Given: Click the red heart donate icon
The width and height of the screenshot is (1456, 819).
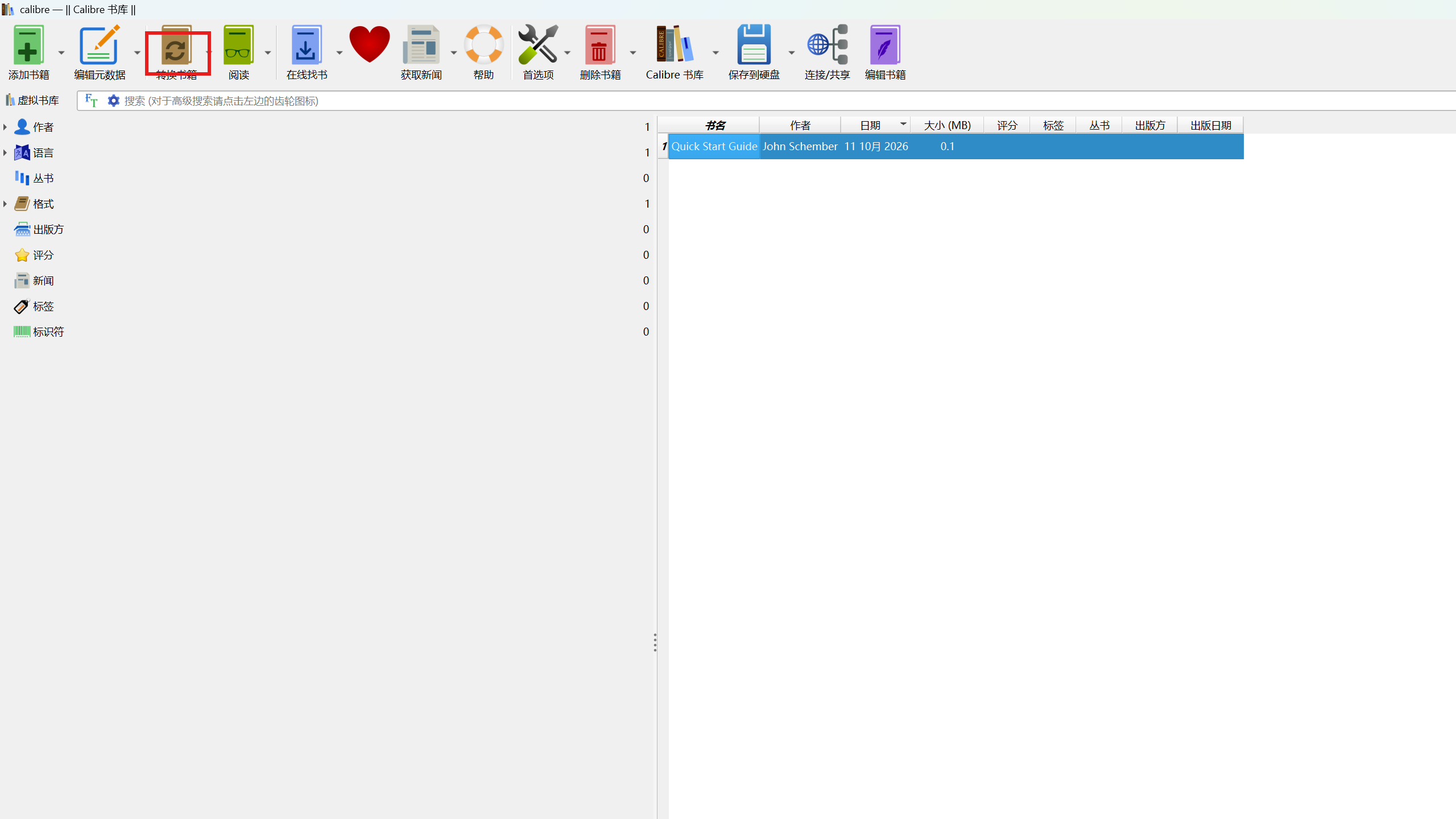Looking at the screenshot, I should pos(370,44).
